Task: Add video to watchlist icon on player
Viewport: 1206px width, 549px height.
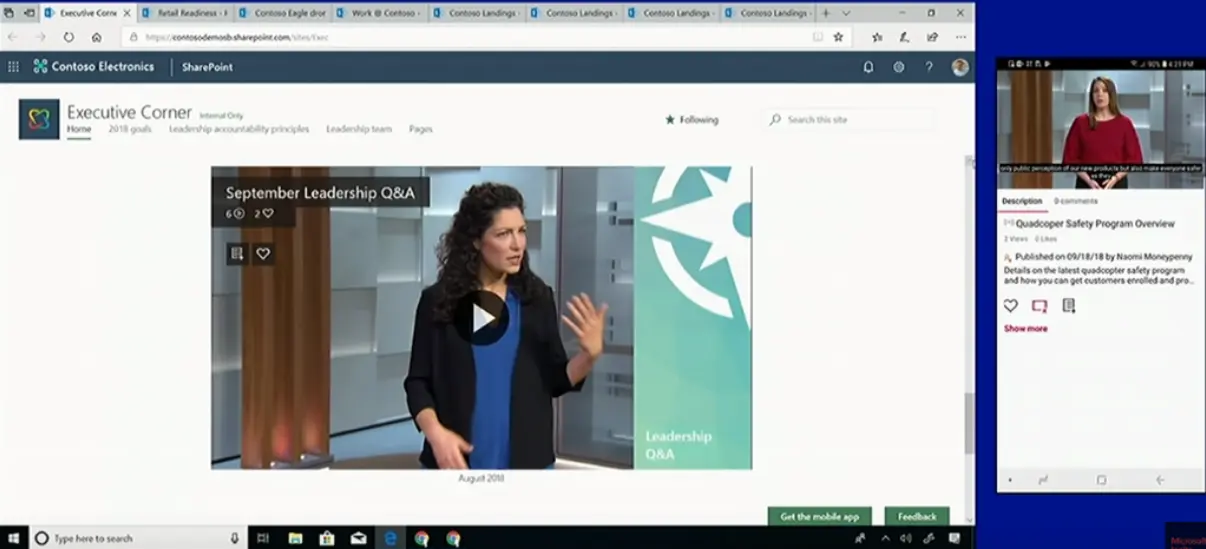Action: pos(237,254)
